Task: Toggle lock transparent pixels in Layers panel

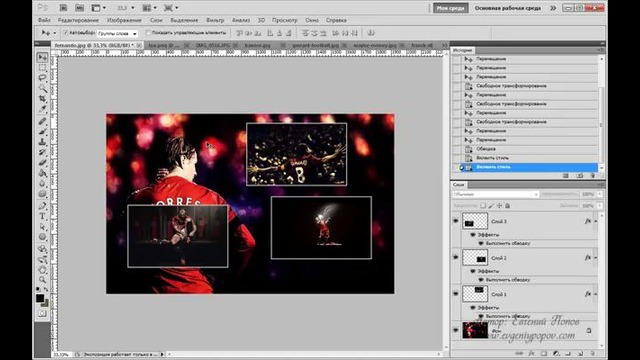Action: [x=483, y=206]
